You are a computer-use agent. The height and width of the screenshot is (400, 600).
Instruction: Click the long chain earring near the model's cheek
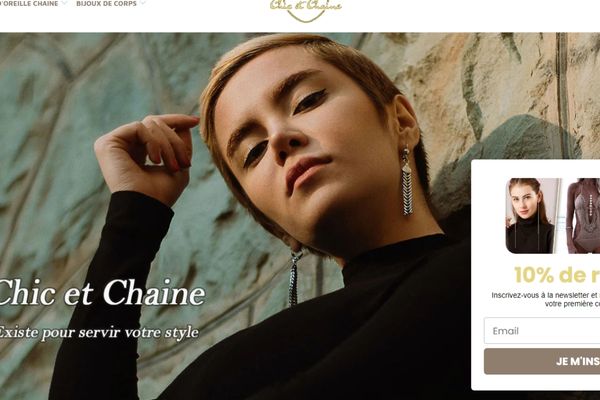coord(407,181)
